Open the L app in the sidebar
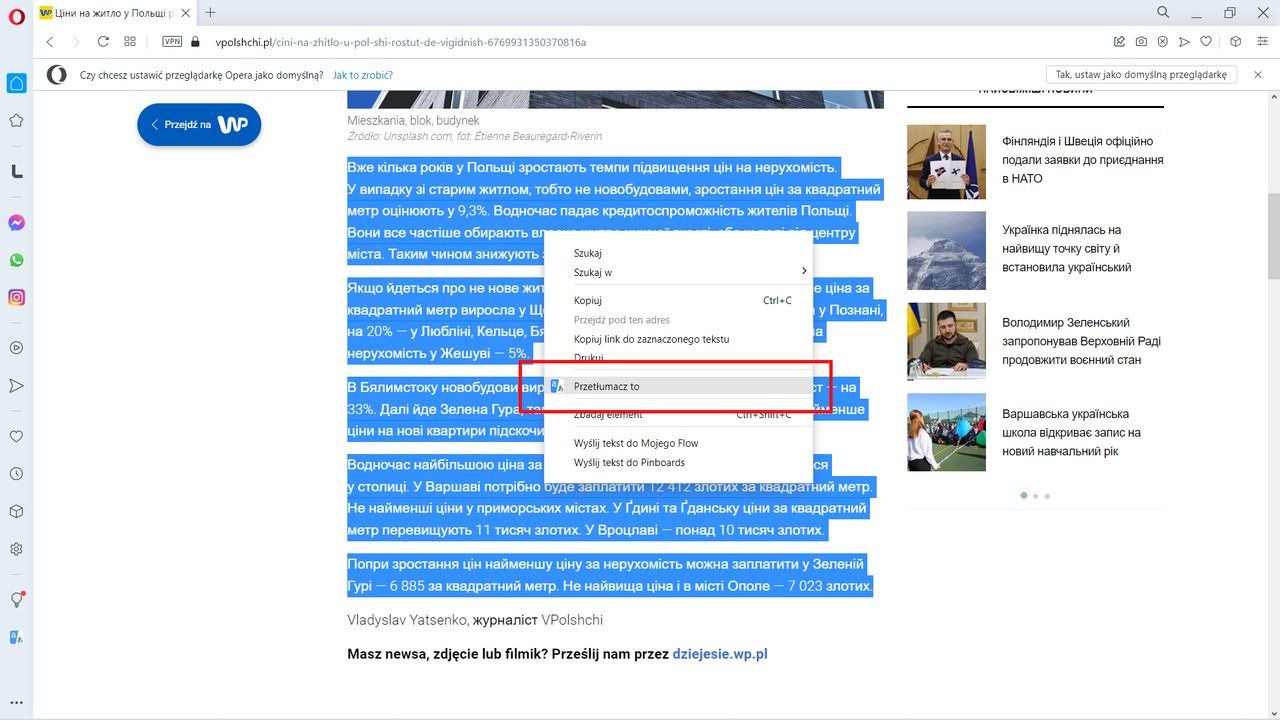1280x720 pixels. [16, 171]
